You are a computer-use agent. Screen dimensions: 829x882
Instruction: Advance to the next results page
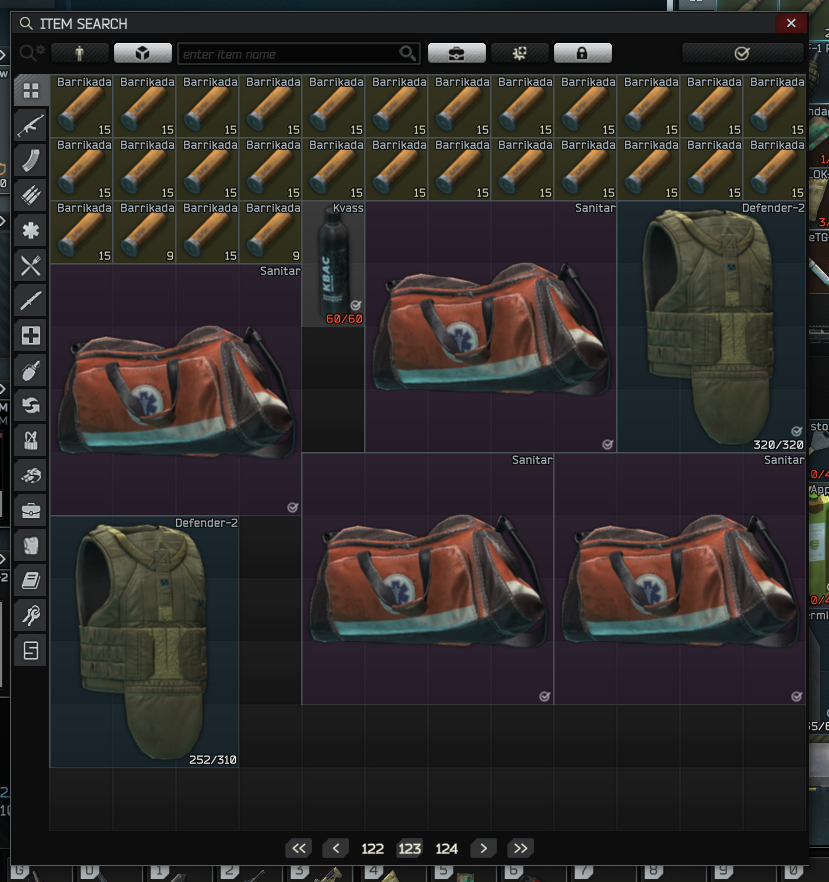click(x=484, y=848)
